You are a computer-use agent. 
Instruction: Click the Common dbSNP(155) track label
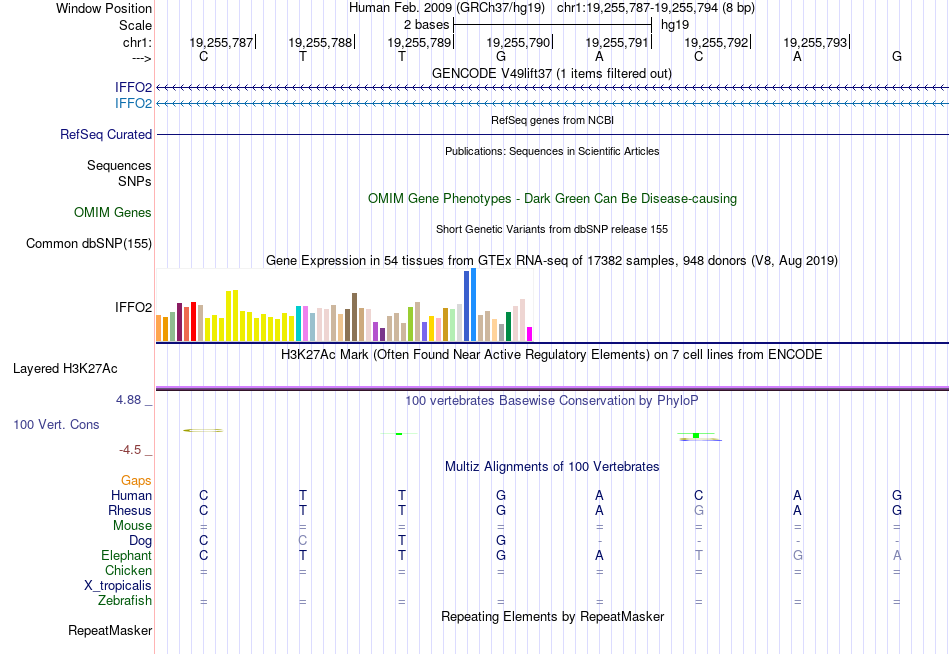[x=89, y=244]
